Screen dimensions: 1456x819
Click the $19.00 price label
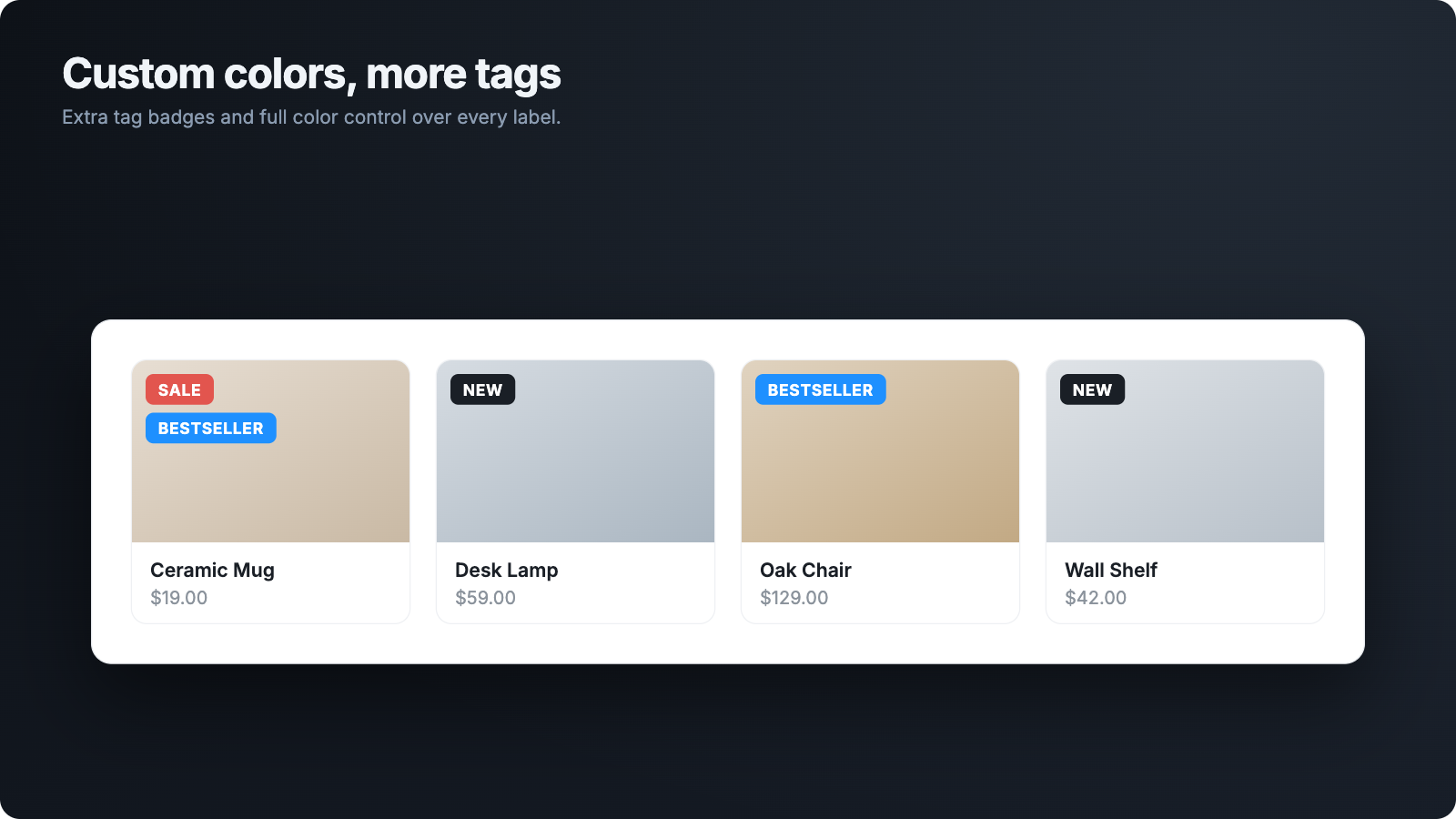(x=178, y=598)
